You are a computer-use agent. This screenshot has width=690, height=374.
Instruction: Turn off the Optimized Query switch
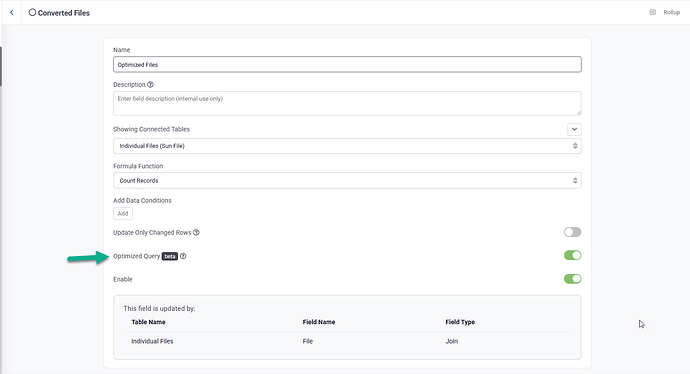[573, 255]
